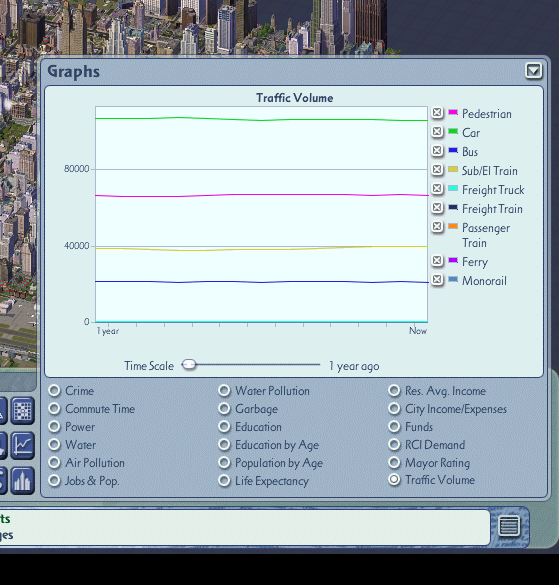
Task: Select the Garbage graph
Action: (x=224, y=409)
